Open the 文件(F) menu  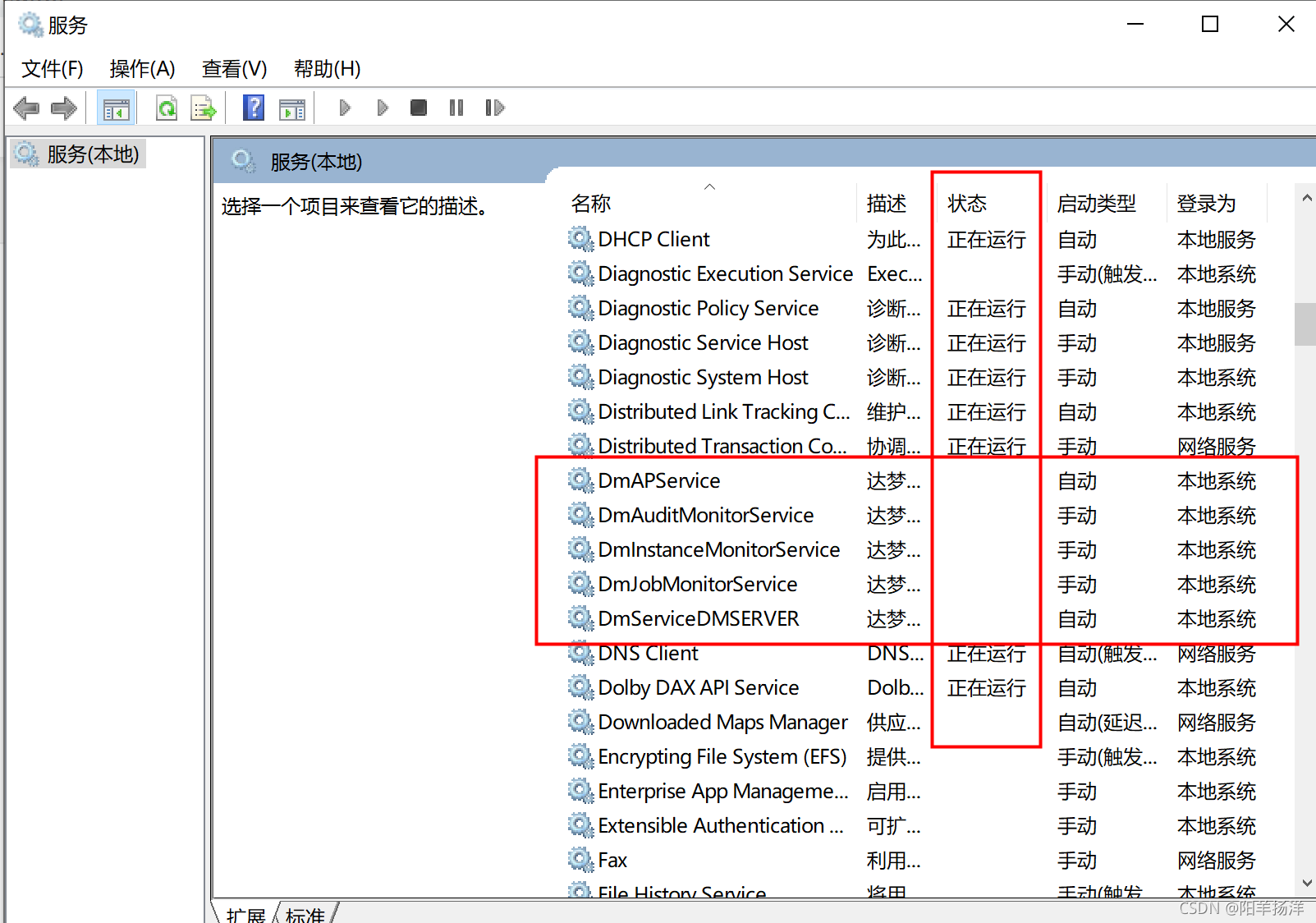coord(53,69)
